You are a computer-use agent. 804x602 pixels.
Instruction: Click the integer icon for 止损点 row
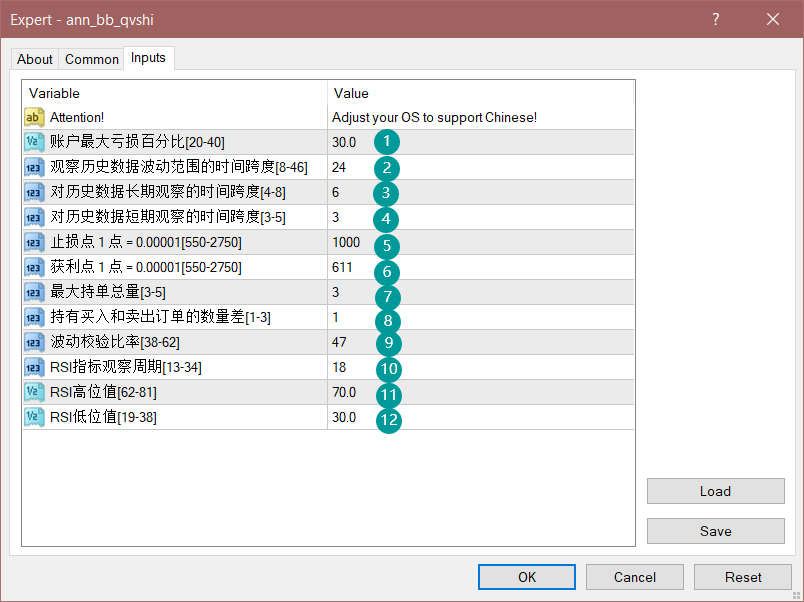[34, 243]
